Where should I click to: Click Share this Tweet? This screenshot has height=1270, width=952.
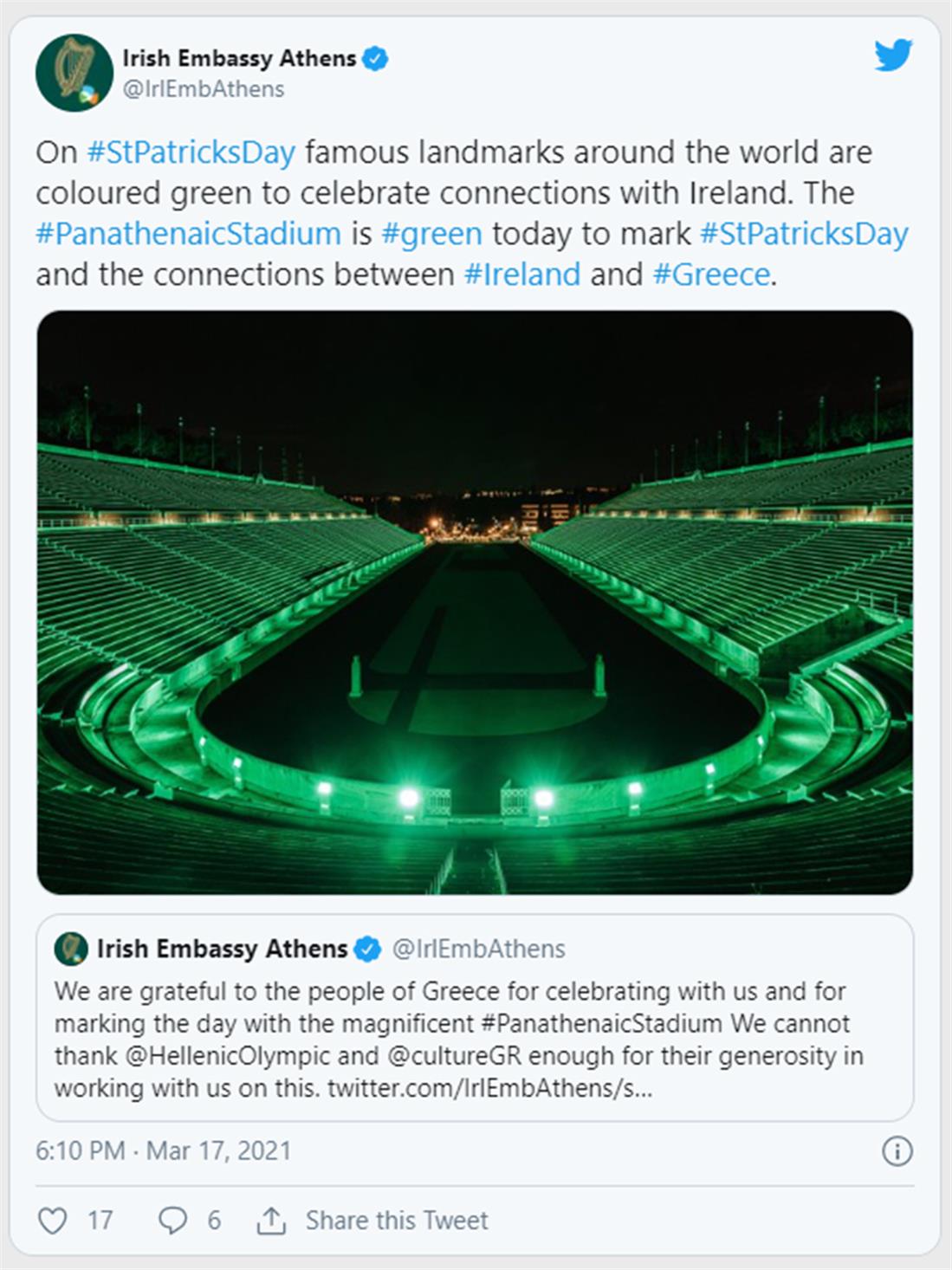[397, 1221]
